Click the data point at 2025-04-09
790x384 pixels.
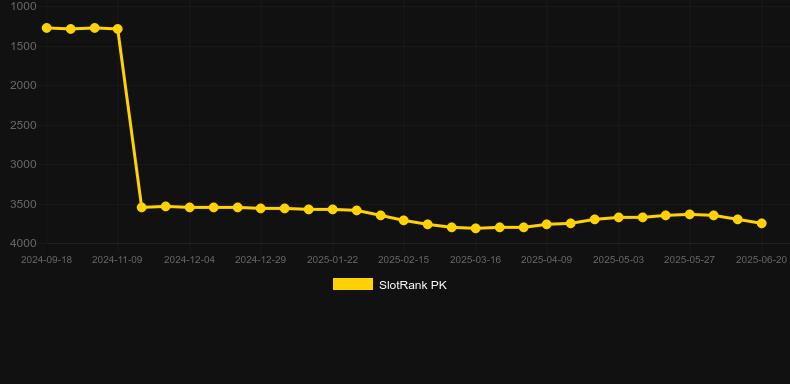[x=547, y=224]
